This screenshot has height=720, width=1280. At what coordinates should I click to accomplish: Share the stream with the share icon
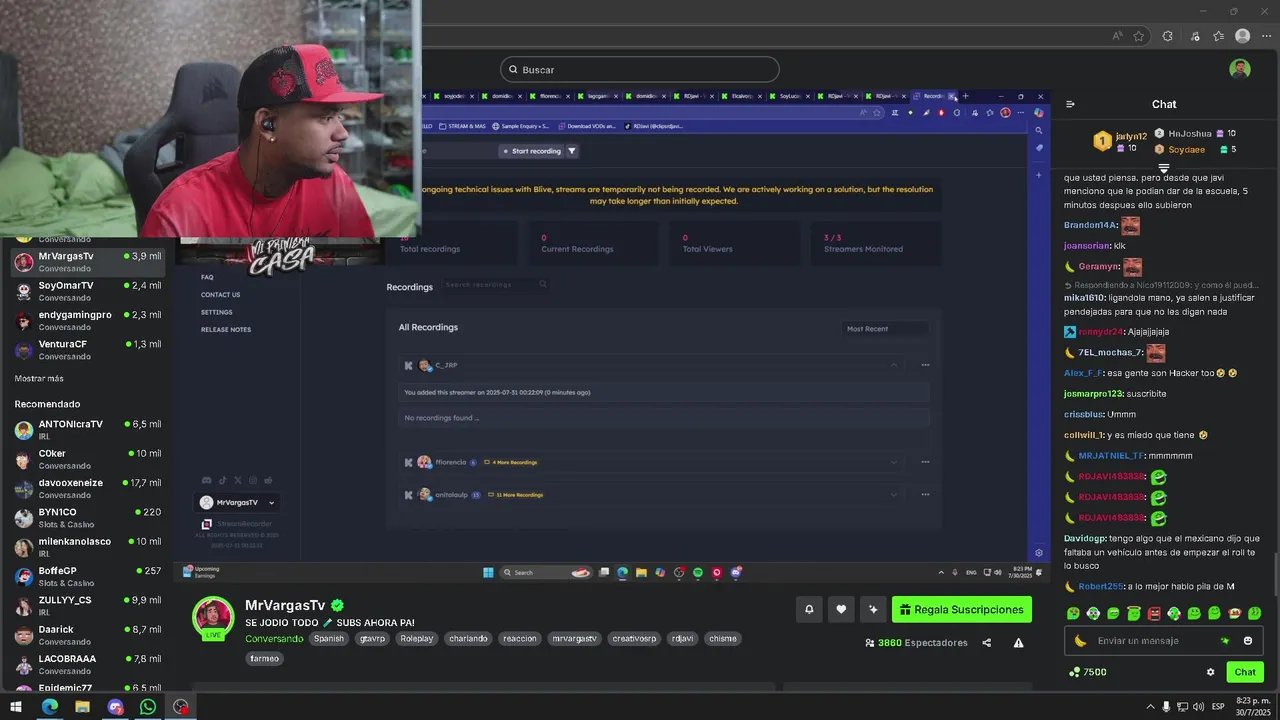987,643
